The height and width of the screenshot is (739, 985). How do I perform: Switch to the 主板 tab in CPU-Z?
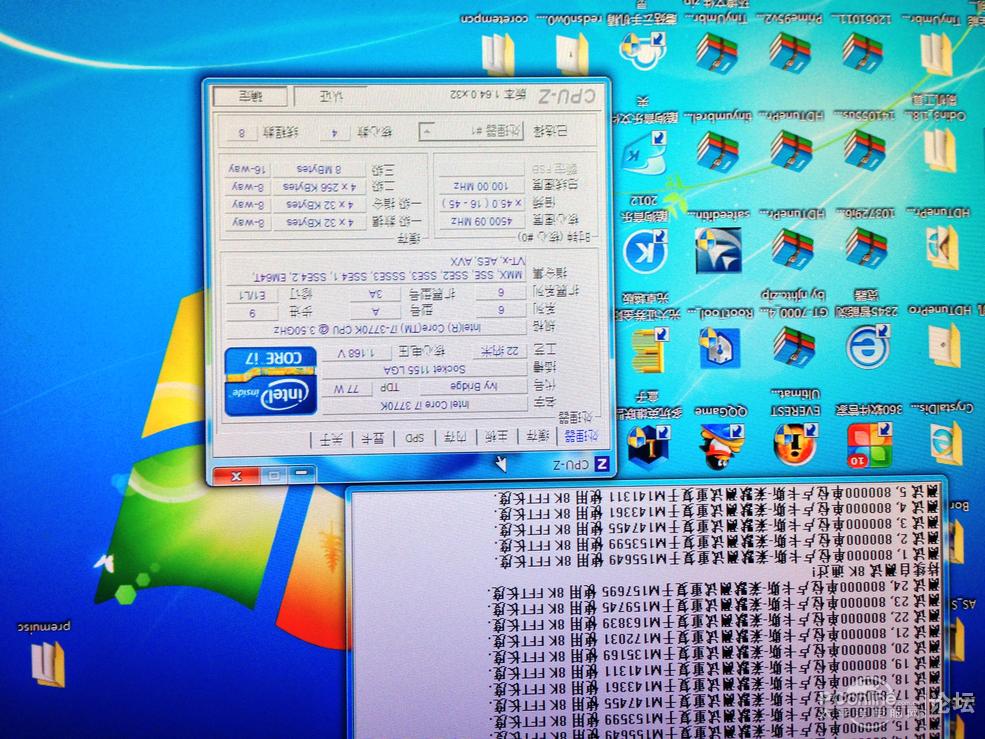tap(497, 437)
